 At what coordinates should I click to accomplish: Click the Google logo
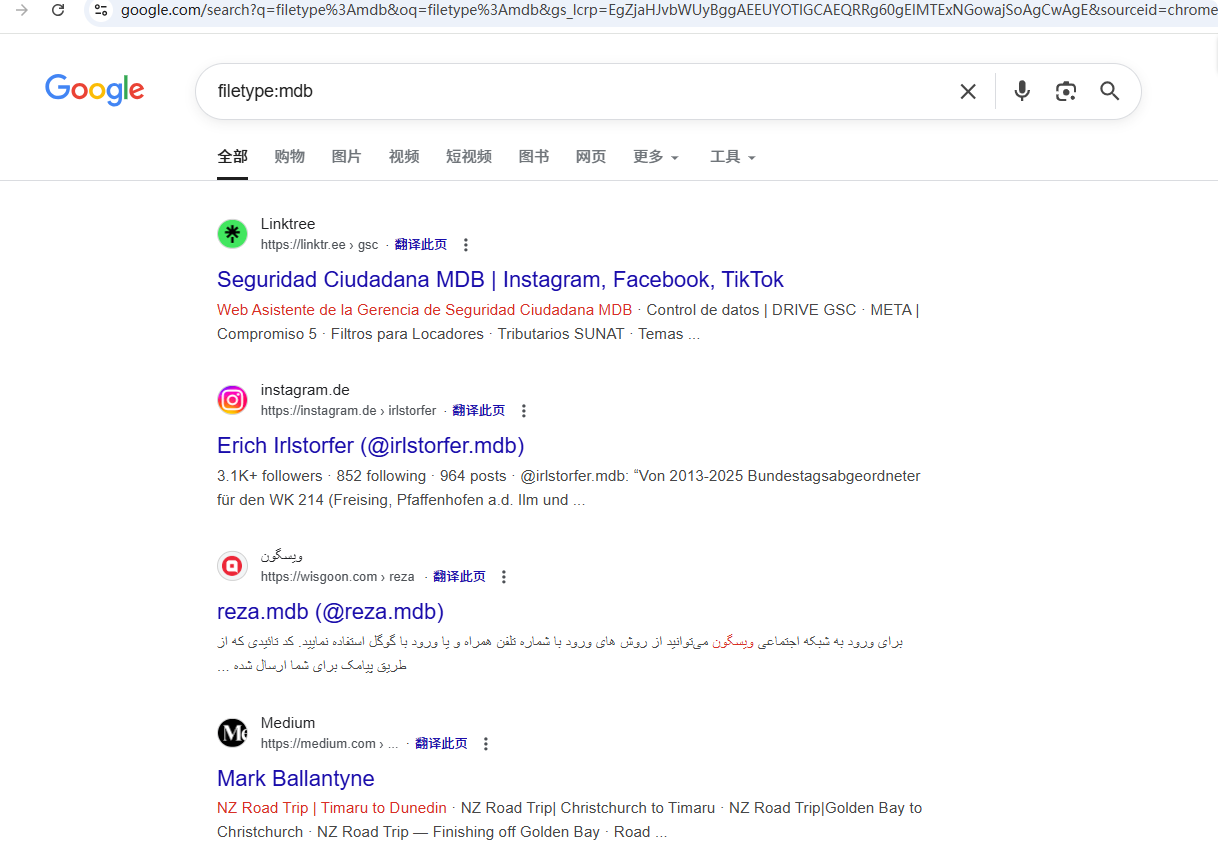tap(95, 90)
